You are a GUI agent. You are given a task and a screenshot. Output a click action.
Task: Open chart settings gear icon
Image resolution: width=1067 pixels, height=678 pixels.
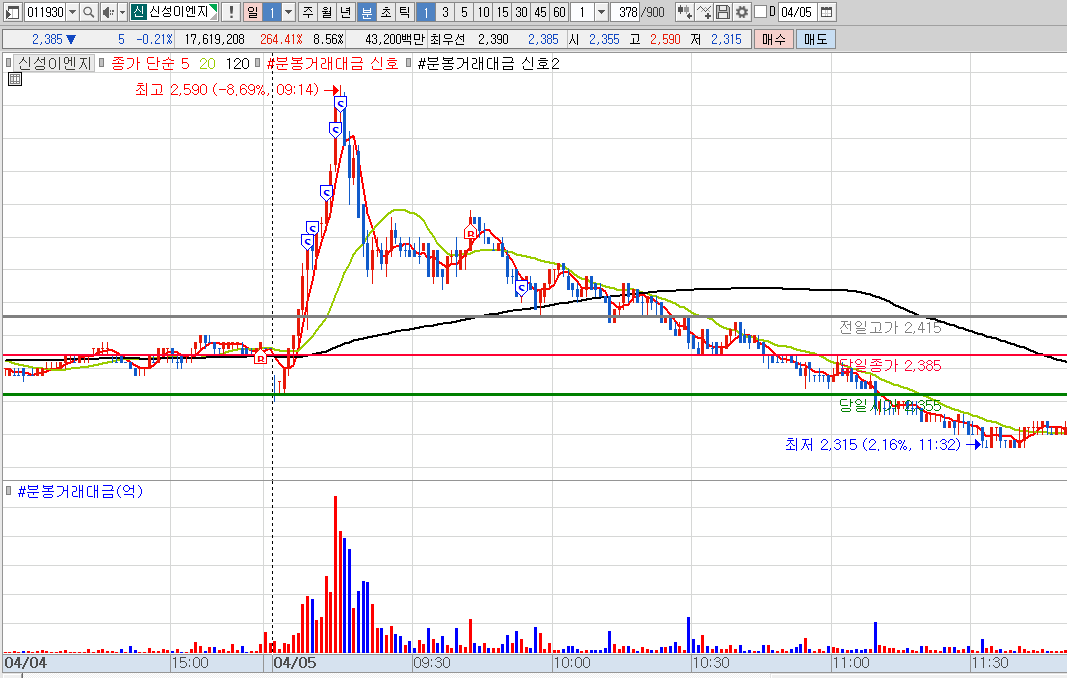pos(742,12)
